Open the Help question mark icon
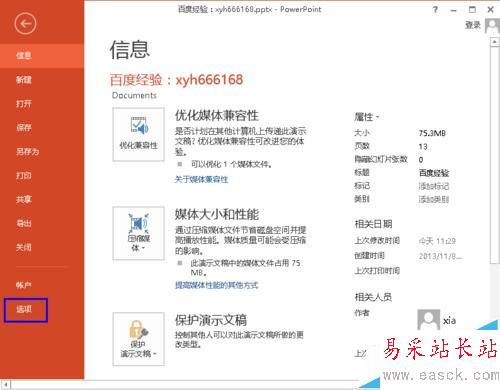This screenshot has height=390, width=500. click(435, 10)
